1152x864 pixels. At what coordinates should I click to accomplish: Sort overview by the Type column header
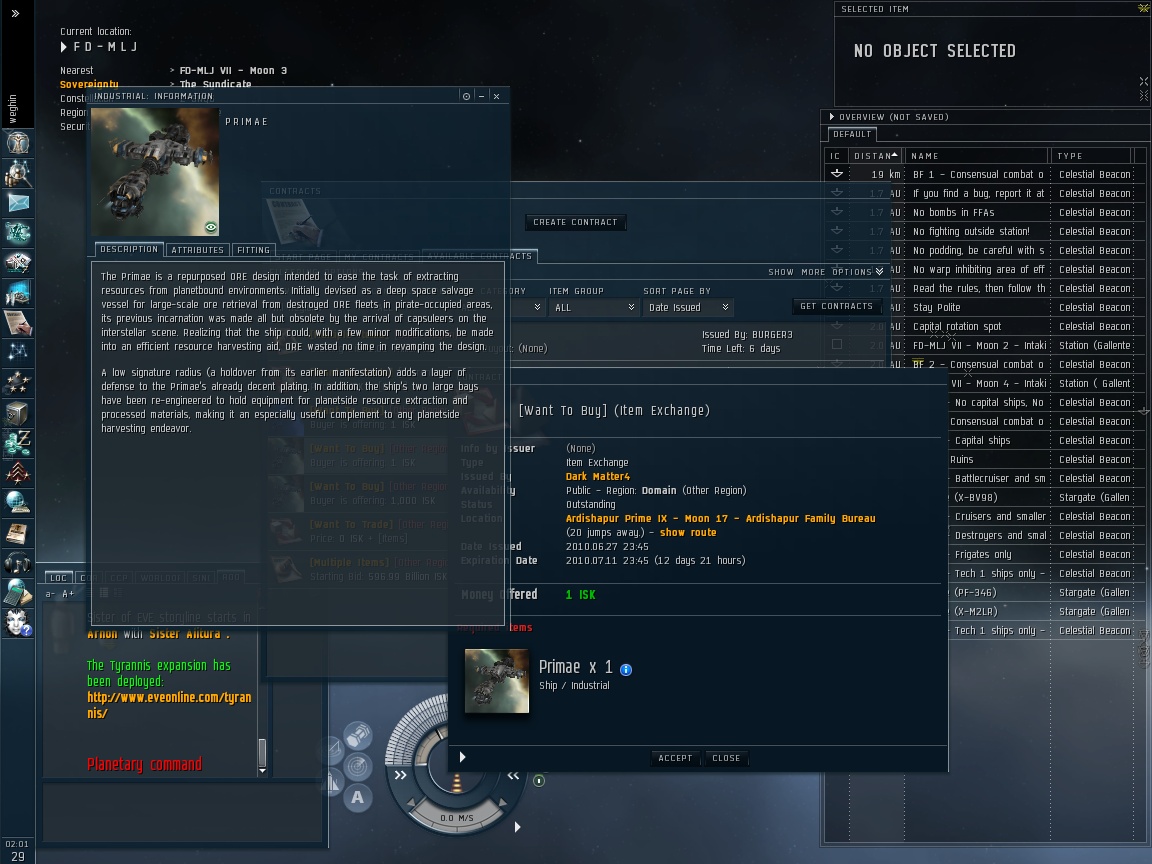[x=1091, y=156]
